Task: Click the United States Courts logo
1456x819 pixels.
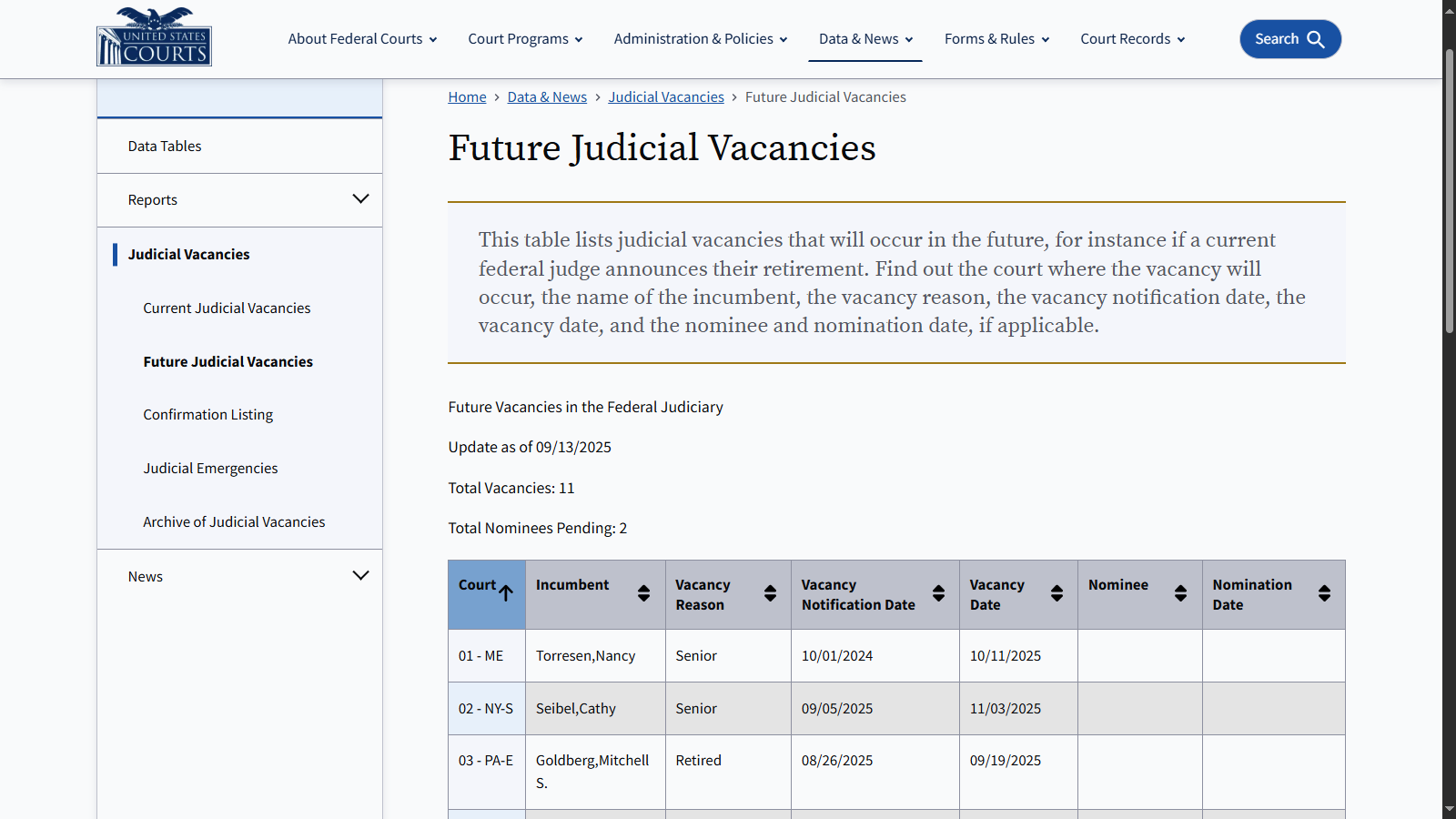Action: [154, 36]
